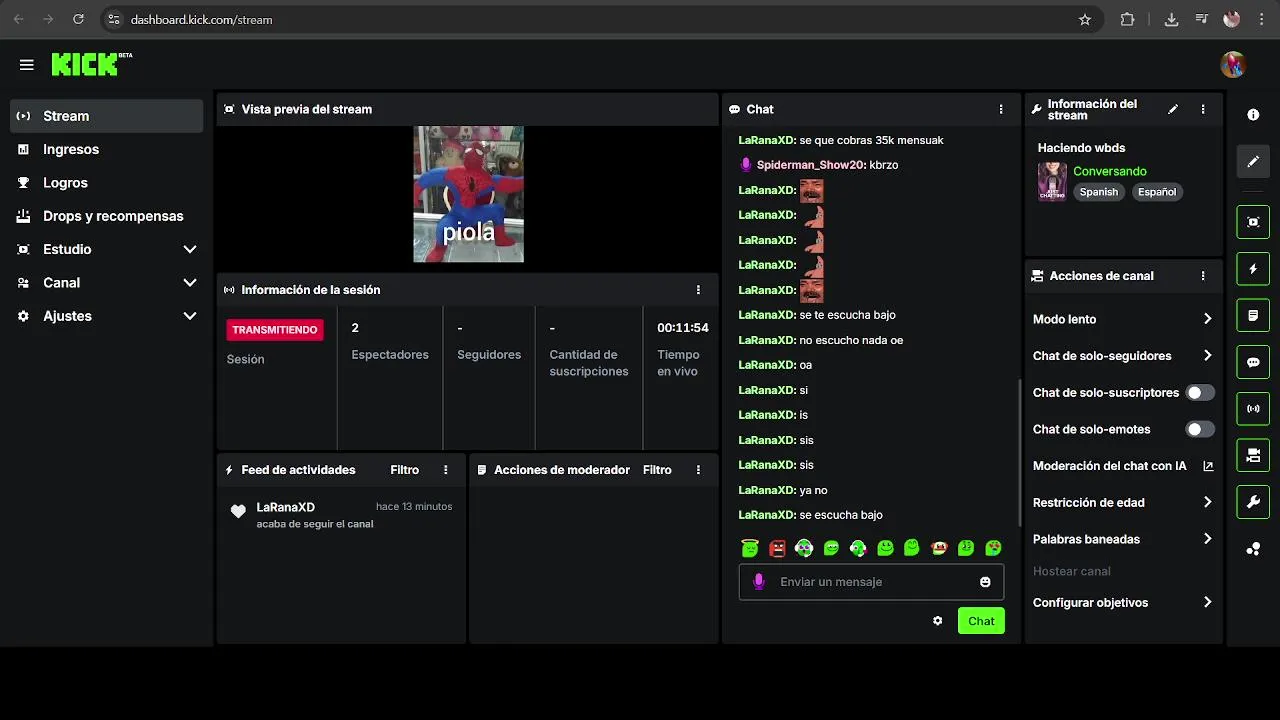Screen dimensions: 1280x720
Task: Open moderación del chat con IA external link
Action: (1208, 466)
